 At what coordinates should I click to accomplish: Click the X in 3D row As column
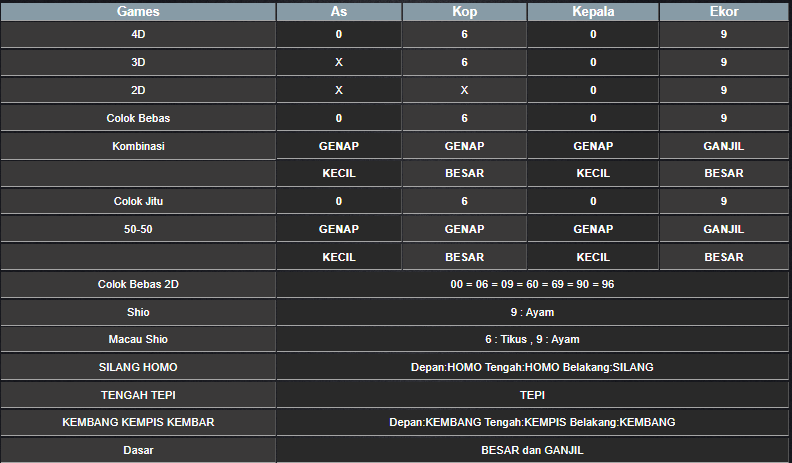coord(339,62)
